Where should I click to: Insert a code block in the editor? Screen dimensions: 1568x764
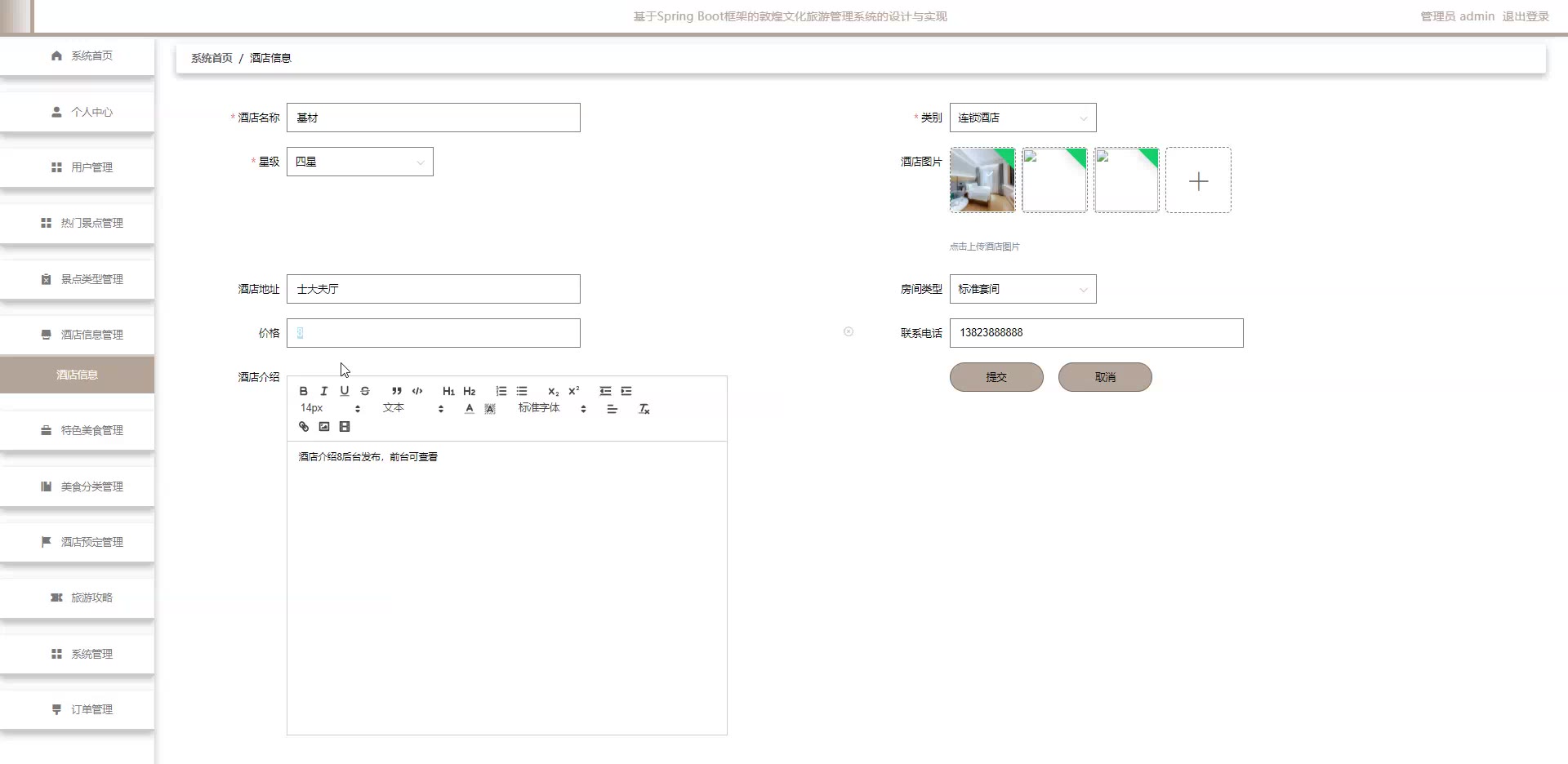(417, 391)
